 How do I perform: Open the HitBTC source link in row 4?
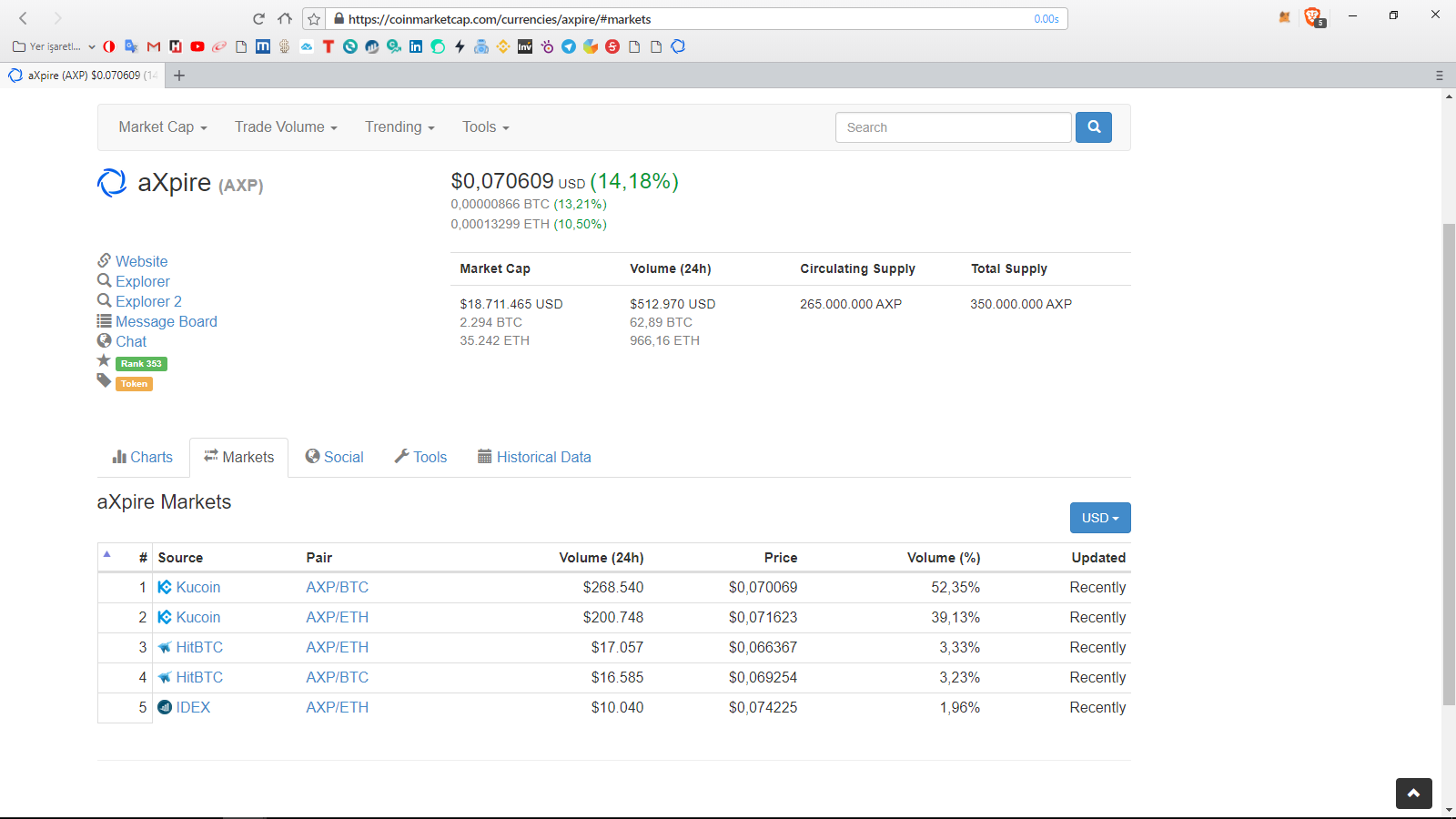(x=199, y=677)
